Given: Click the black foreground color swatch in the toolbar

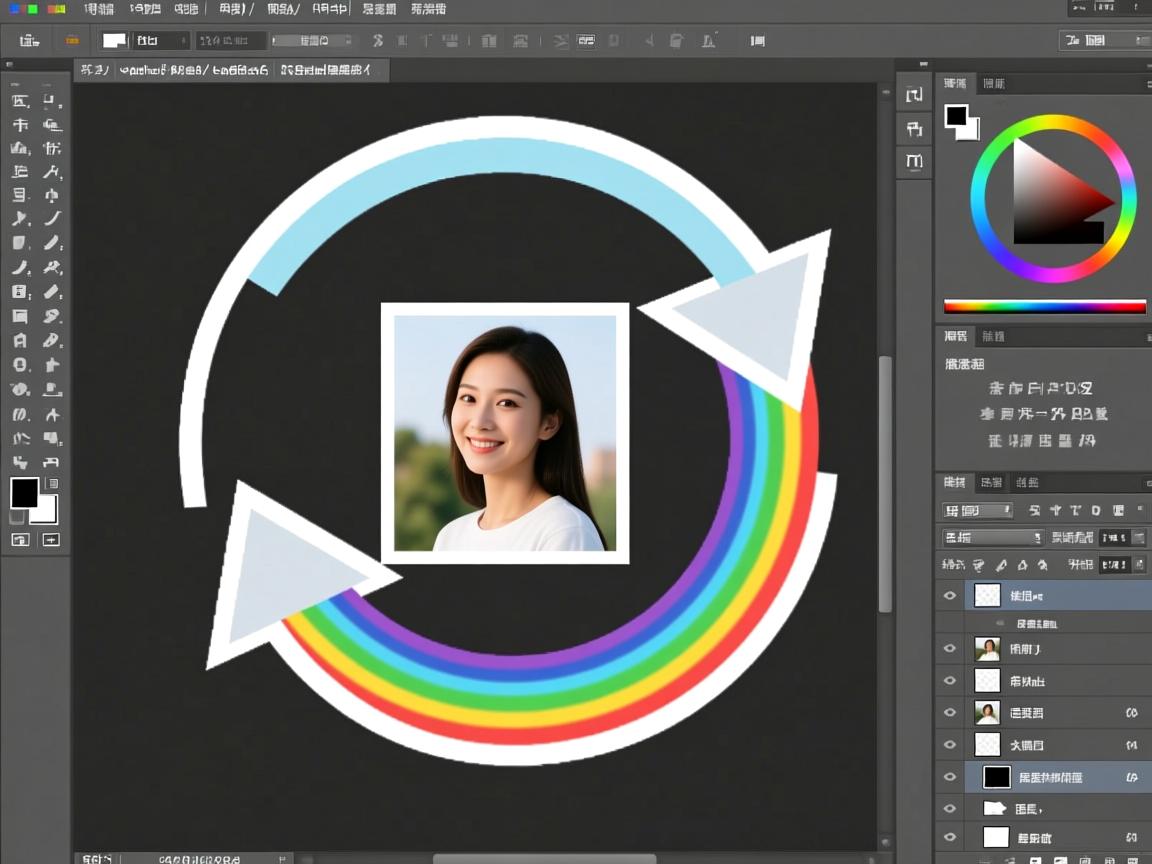Looking at the screenshot, I should [24, 492].
